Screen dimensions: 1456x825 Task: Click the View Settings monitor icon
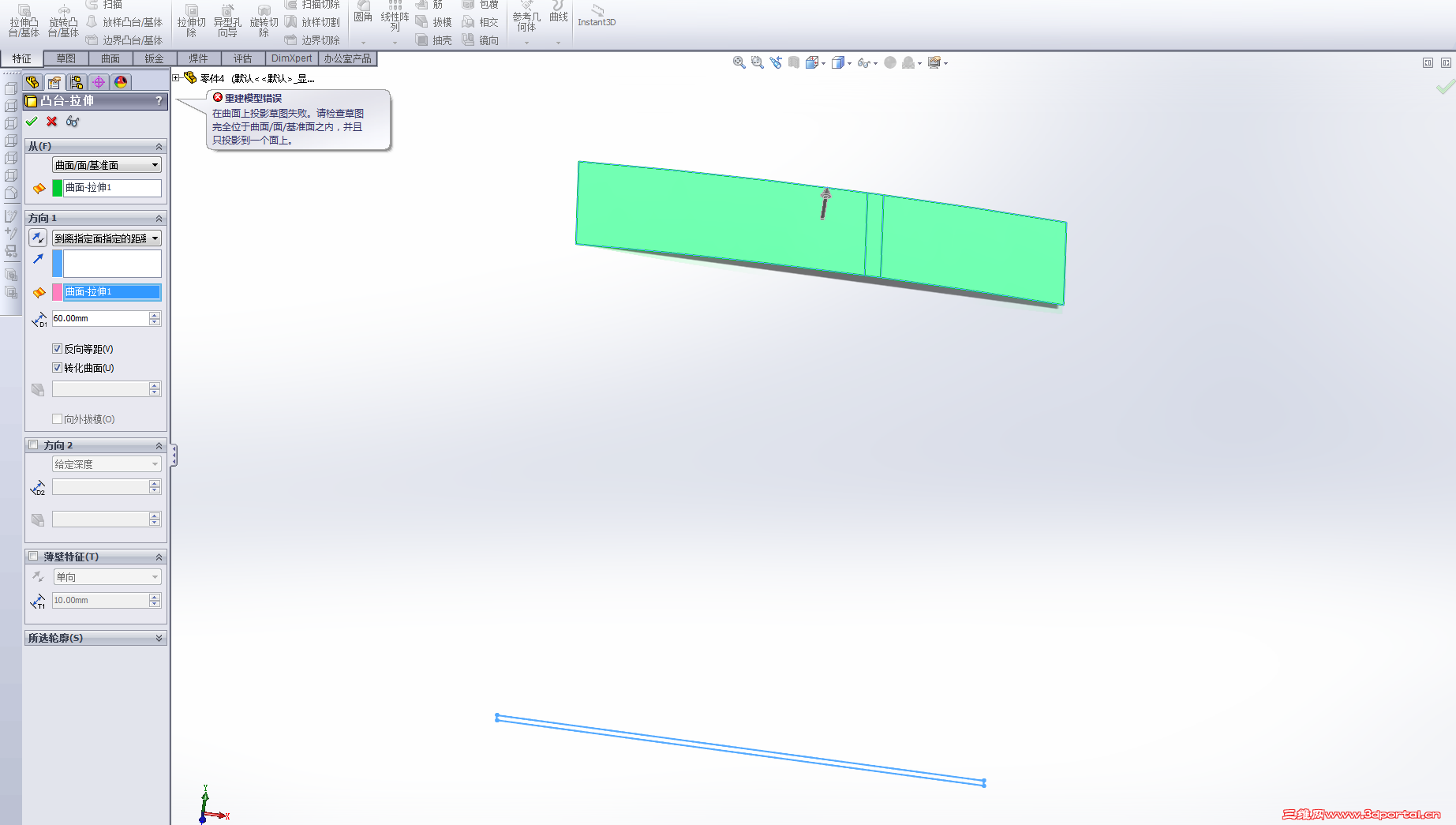(x=934, y=62)
